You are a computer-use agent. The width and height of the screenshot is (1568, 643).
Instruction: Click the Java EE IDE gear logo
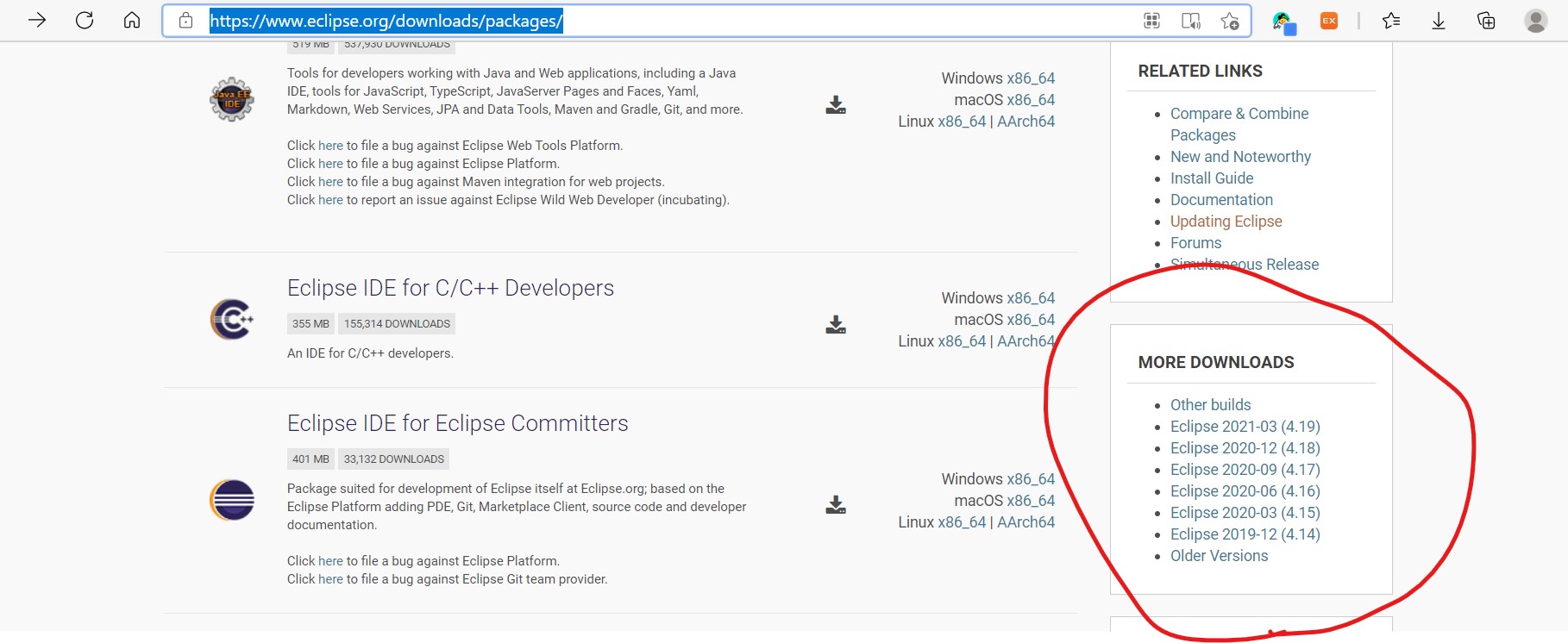tap(232, 99)
